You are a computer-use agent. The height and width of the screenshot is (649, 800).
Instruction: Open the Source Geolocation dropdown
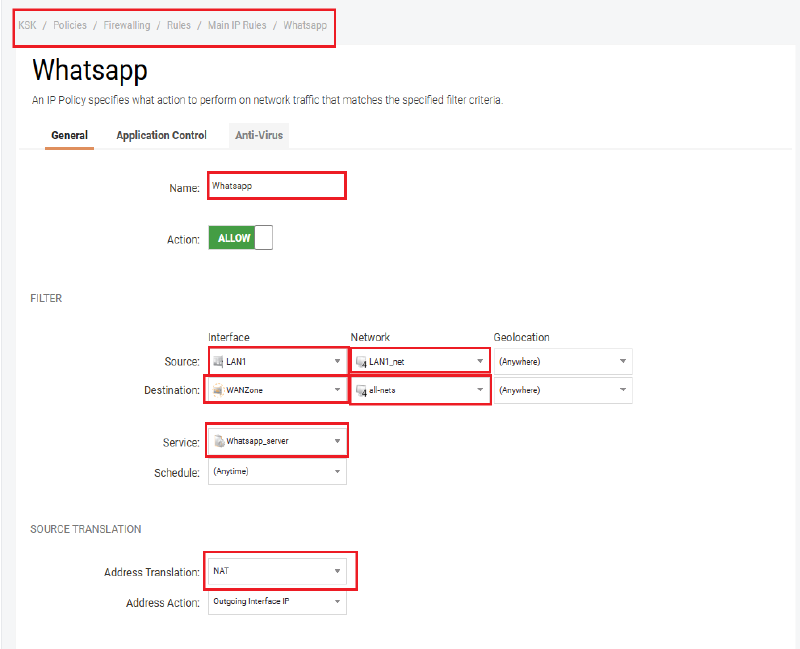click(562, 361)
